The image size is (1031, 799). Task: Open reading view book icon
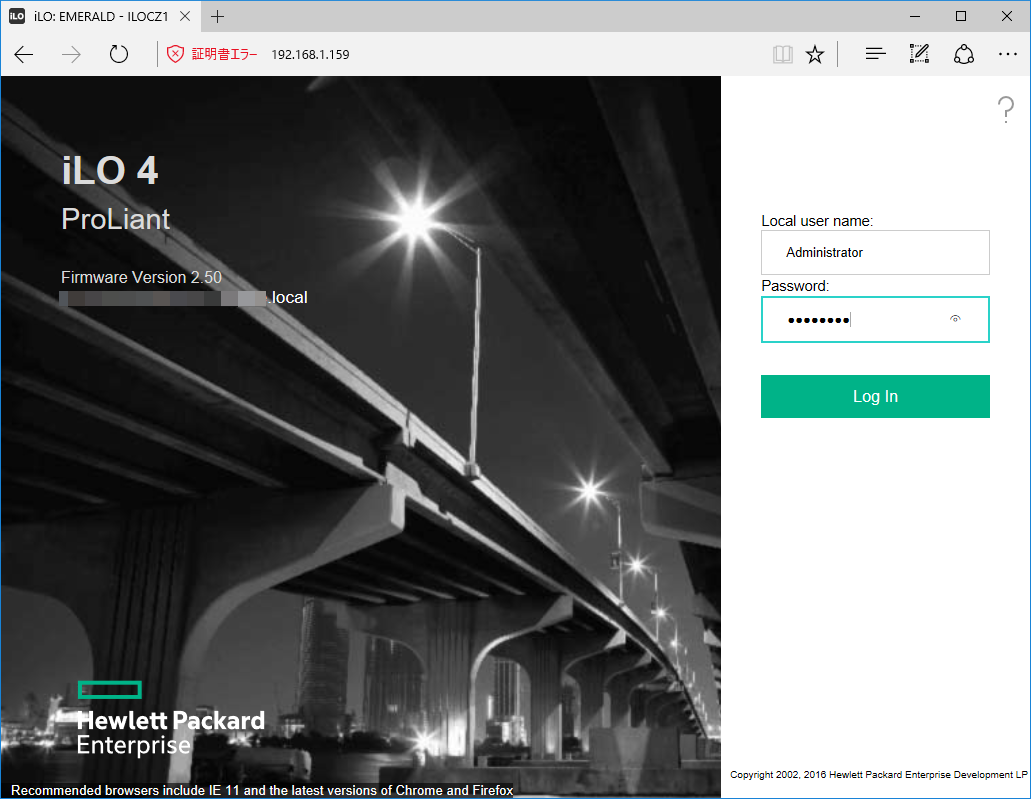[x=782, y=54]
